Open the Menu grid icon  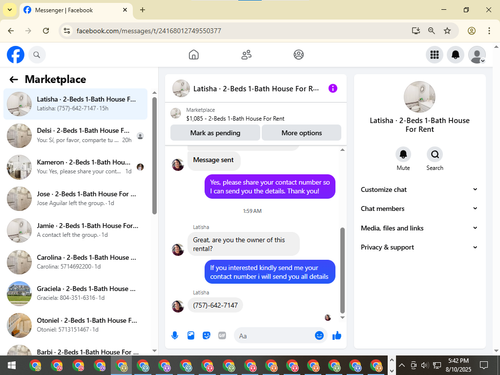tap(434, 55)
